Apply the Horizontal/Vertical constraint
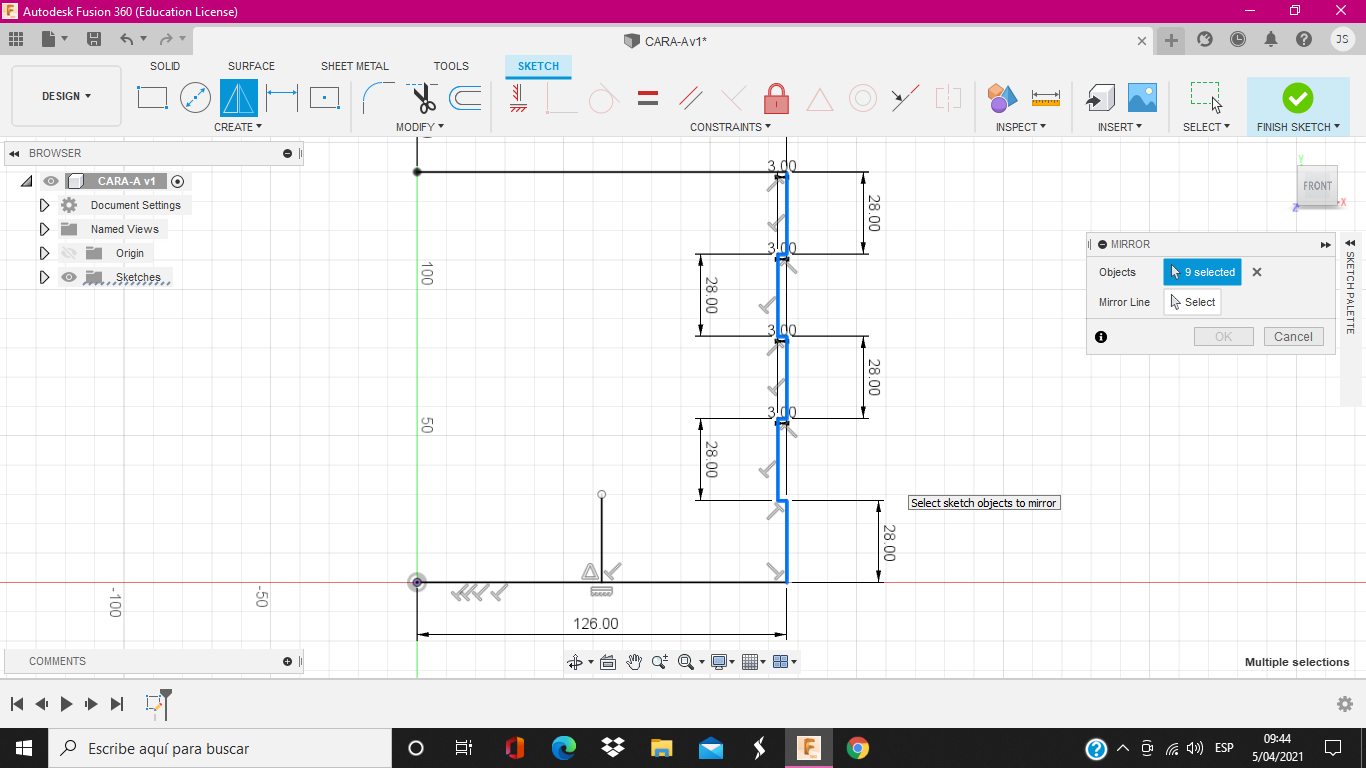This screenshot has height=768, width=1366. coord(517,98)
